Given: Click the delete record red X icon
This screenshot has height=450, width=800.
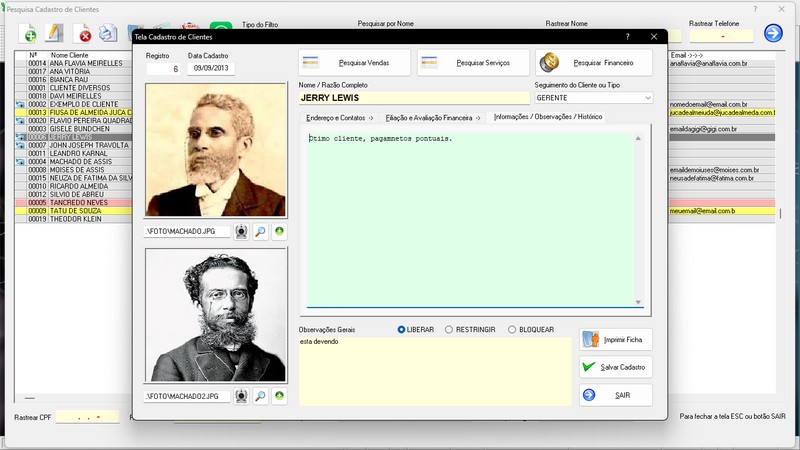Looking at the screenshot, I should [83, 34].
